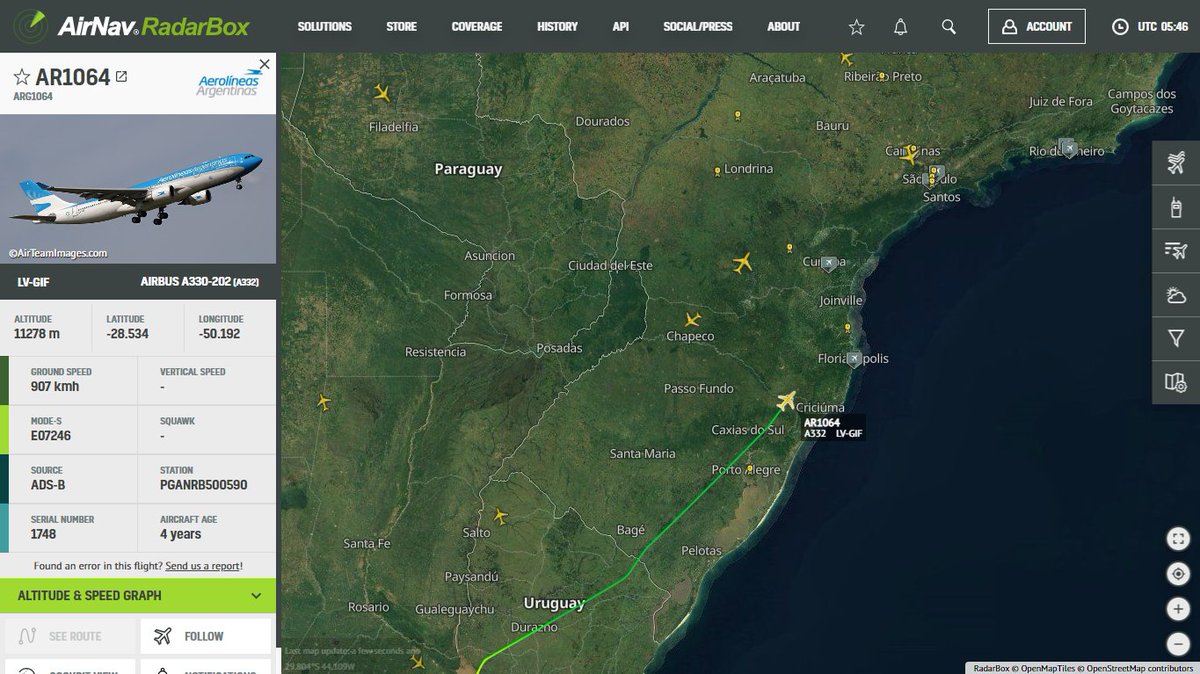Click the small airport dot near Londrina
Image resolution: width=1200 pixels, height=674 pixels.
(x=717, y=171)
